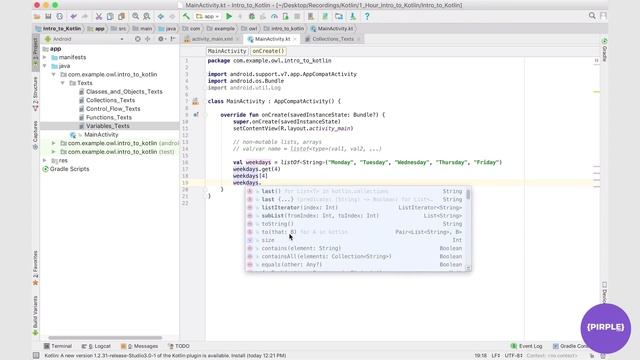Click the Synchronize toolbar icon
640x360 pixels.
[x=60, y=16]
